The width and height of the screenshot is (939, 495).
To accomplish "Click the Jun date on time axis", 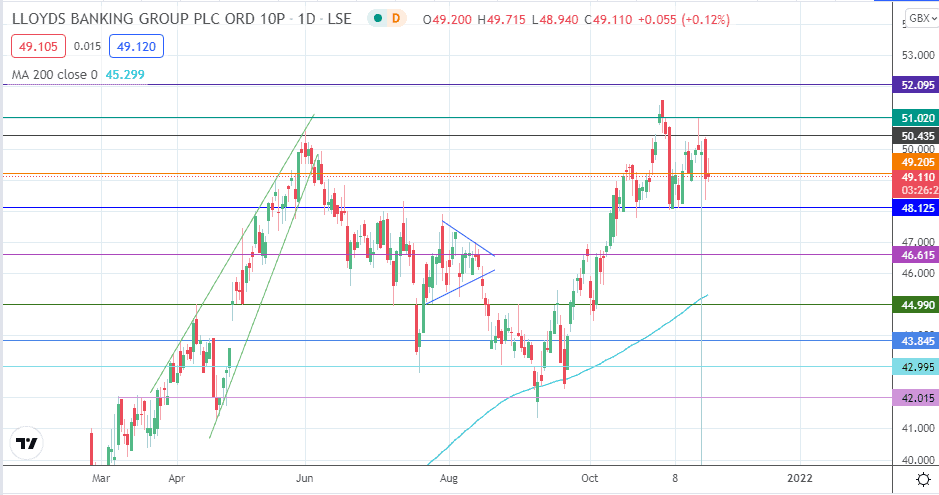I will 305,478.
